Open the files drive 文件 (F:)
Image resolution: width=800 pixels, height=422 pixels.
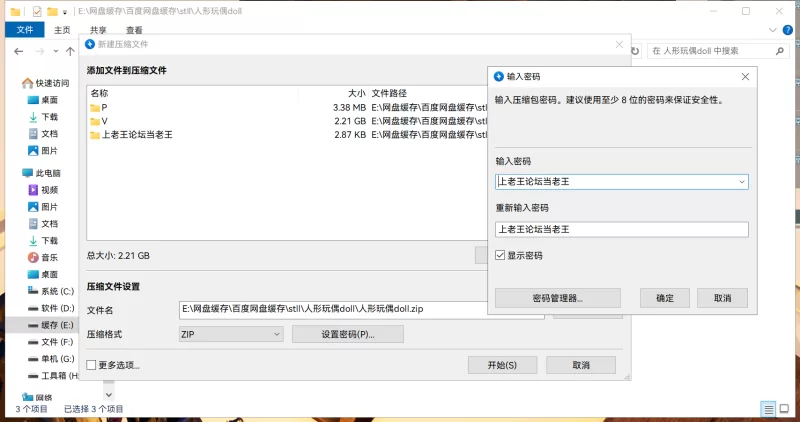(x=51, y=341)
